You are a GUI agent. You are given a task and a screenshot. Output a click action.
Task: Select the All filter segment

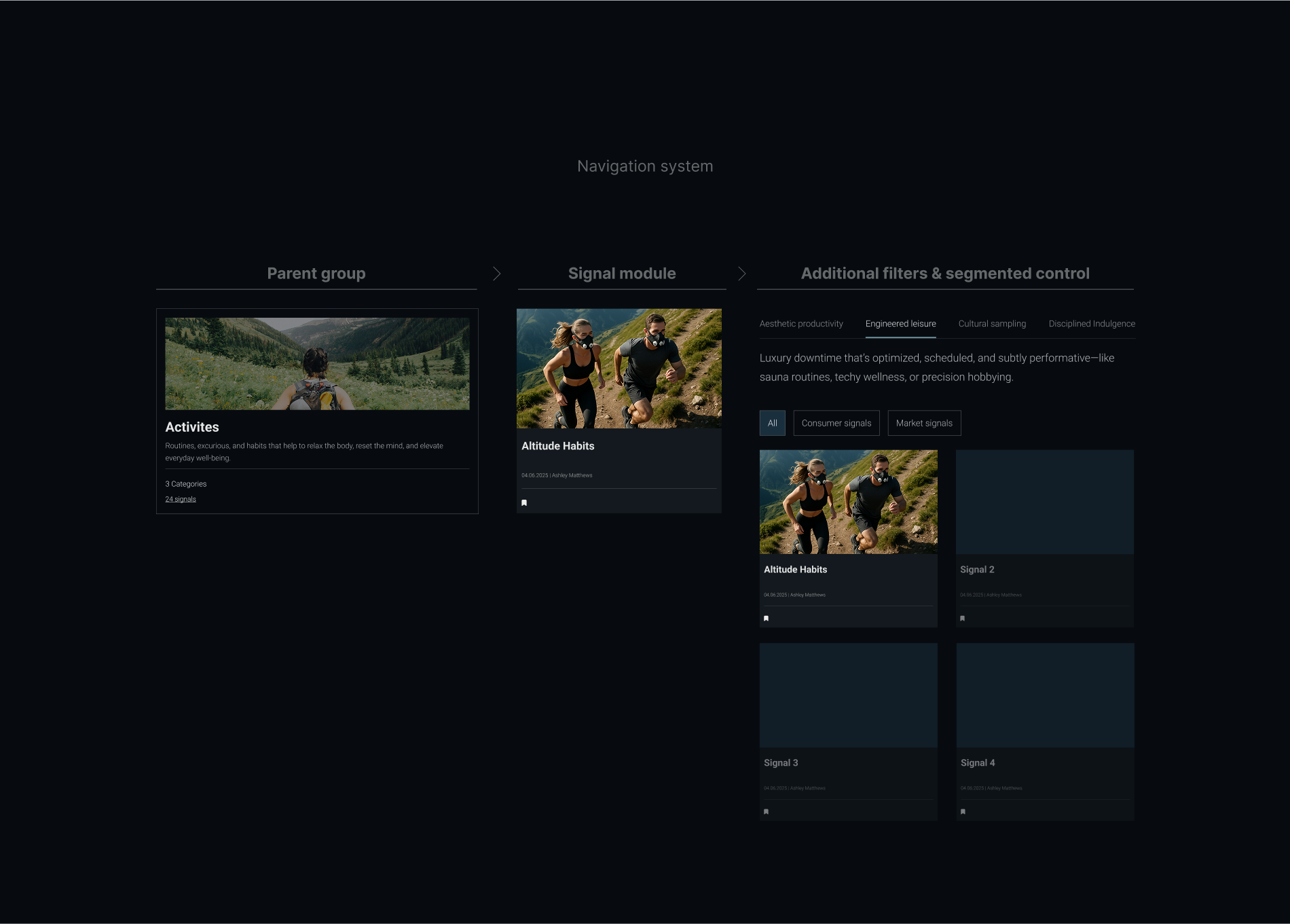[772, 423]
